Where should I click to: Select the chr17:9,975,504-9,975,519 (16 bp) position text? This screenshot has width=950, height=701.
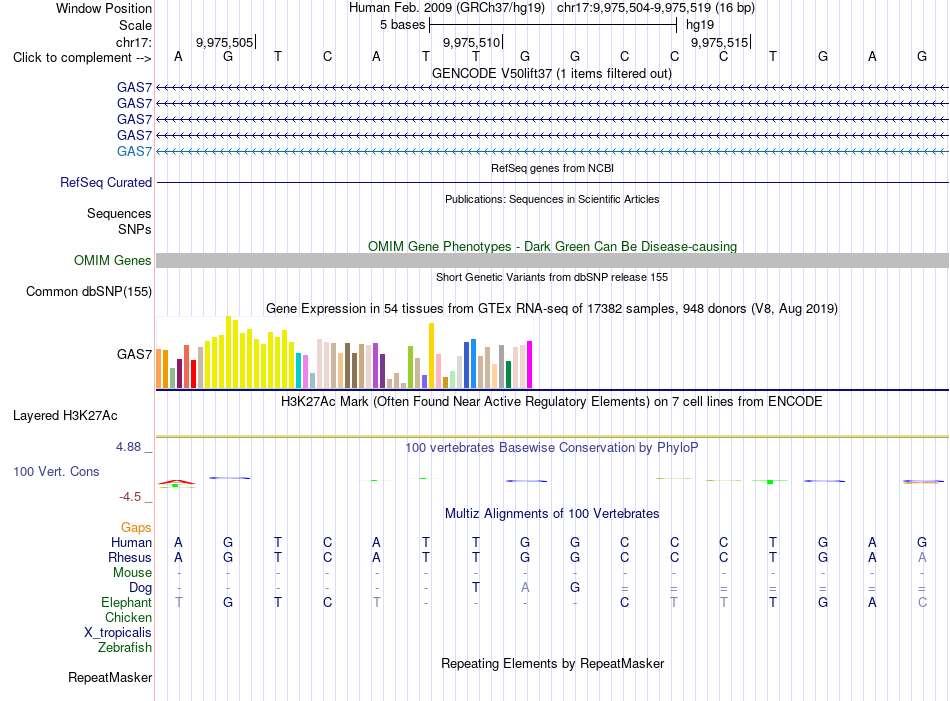click(656, 8)
